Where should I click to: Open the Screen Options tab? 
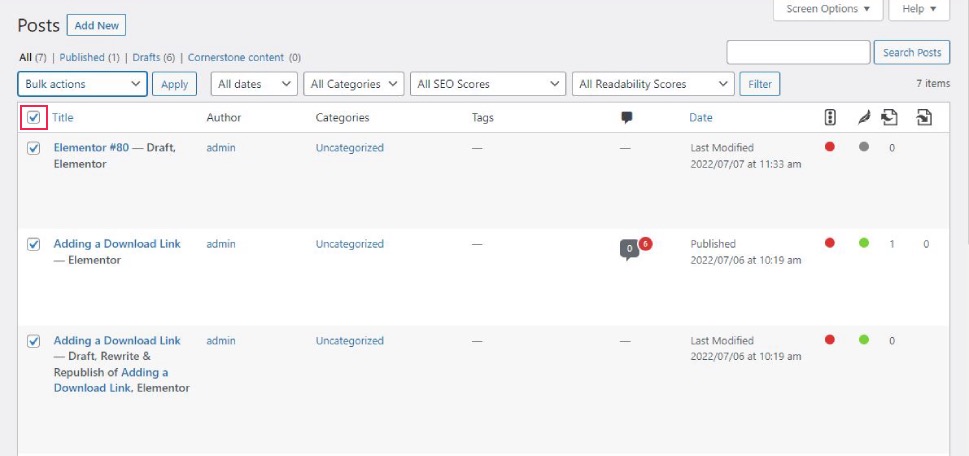tap(827, 9)
